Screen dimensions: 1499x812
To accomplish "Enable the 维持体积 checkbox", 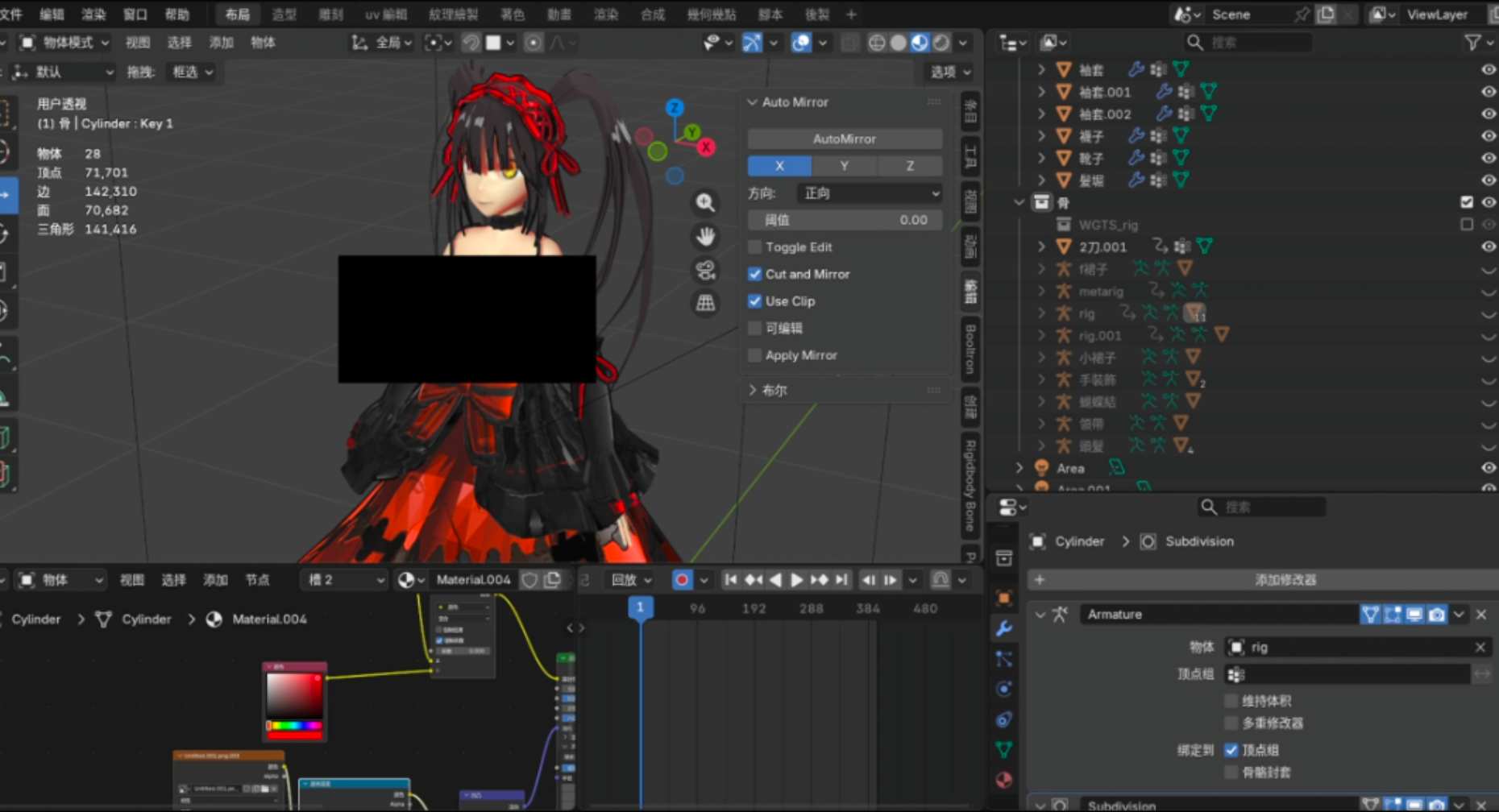I will [x=1231, y=701].
